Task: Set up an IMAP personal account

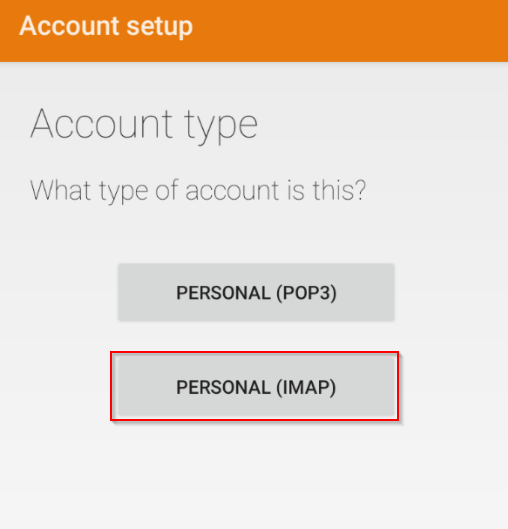Action: tap(256, 386)
